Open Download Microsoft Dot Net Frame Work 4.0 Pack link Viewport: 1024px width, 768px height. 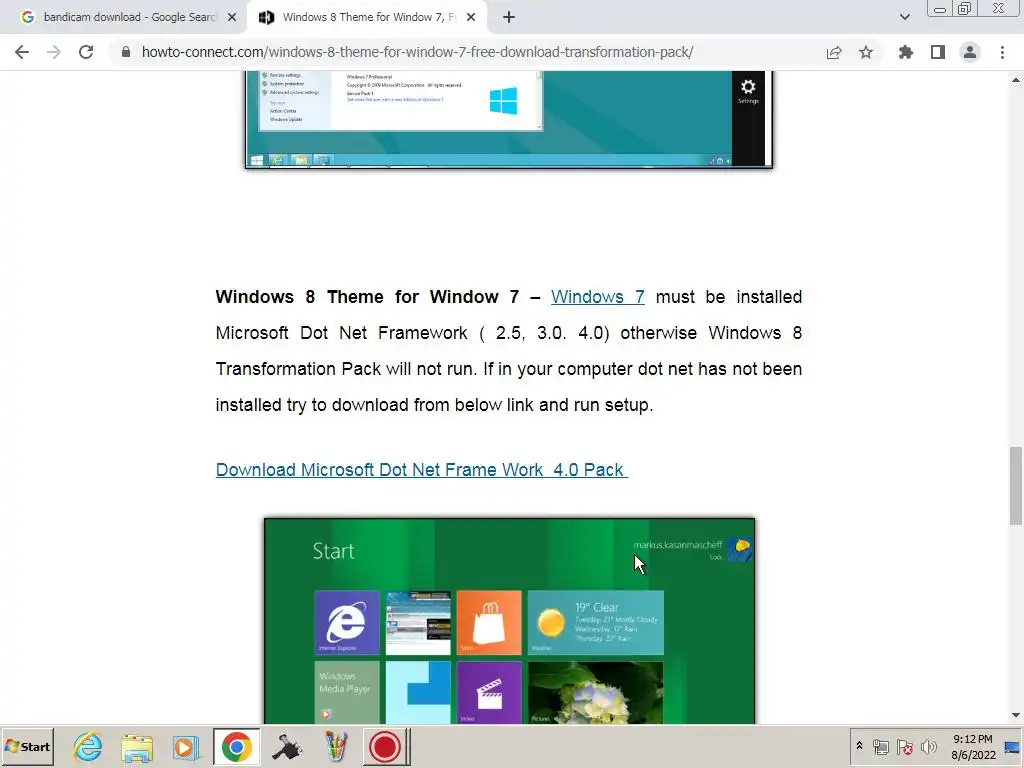pos(422,470)
